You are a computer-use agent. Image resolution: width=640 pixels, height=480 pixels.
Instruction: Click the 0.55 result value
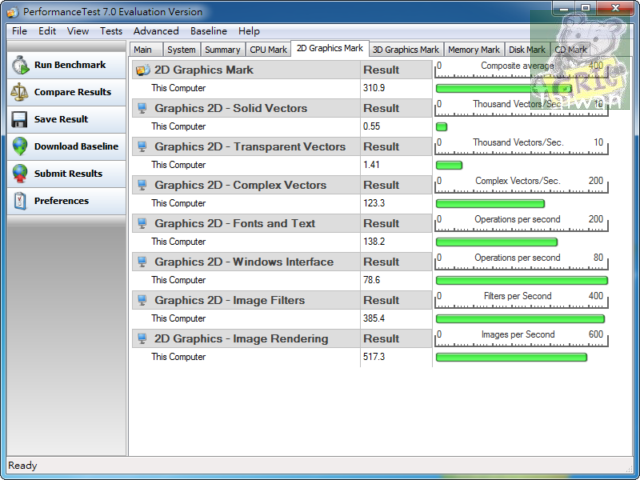coord(372,126)
